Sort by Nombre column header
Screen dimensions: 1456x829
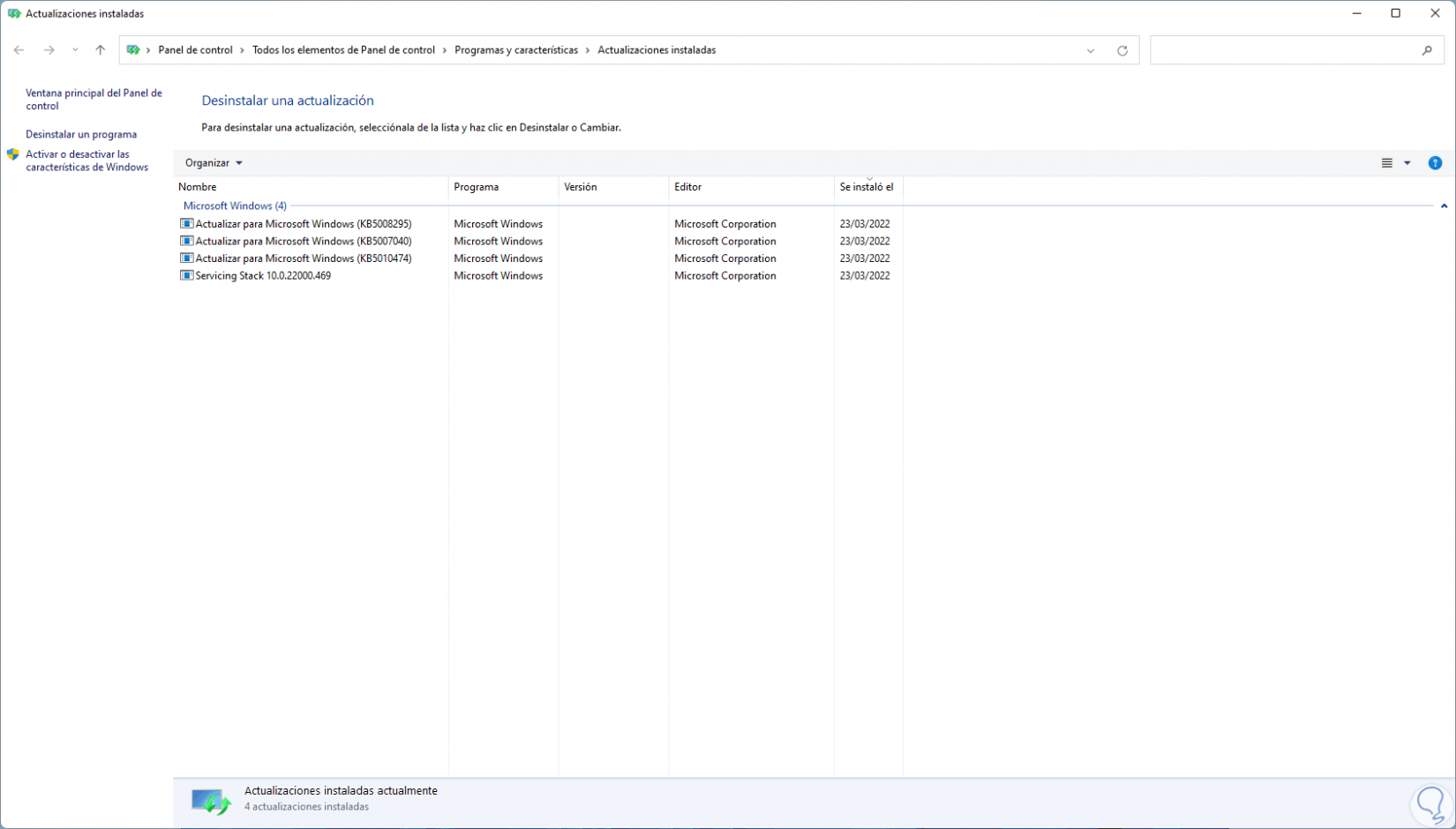(311, 187)
